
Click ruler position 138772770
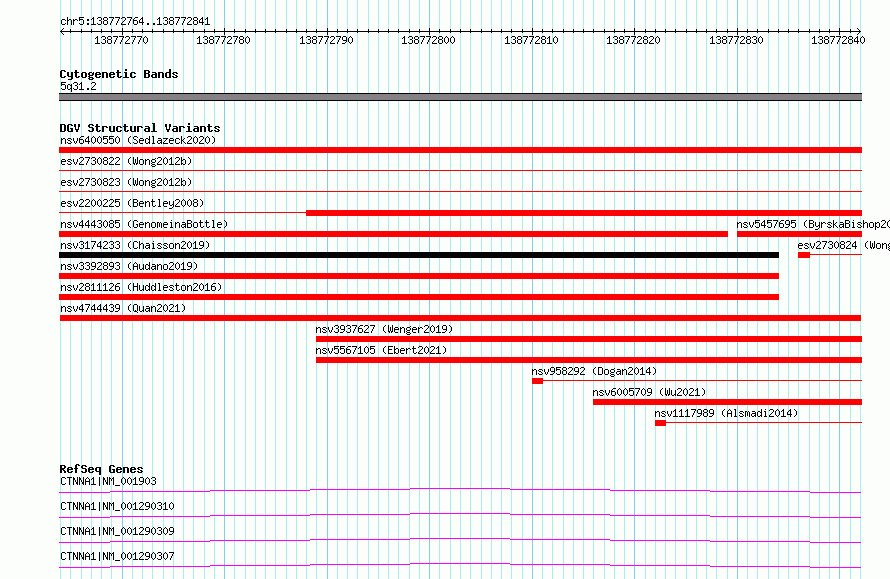pos(121,40)
